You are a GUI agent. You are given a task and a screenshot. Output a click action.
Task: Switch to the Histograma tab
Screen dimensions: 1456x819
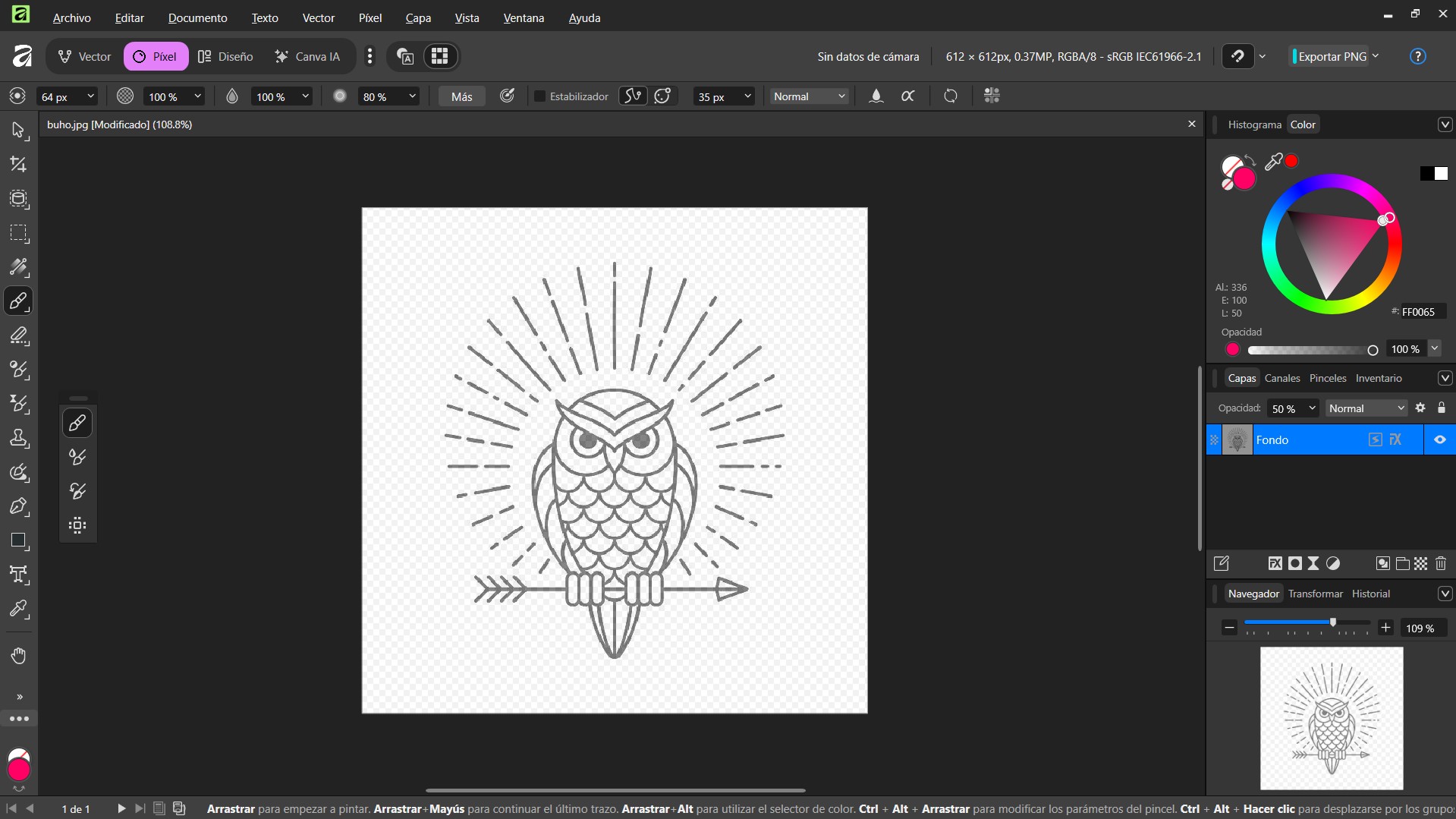[x=1254, y=124]
